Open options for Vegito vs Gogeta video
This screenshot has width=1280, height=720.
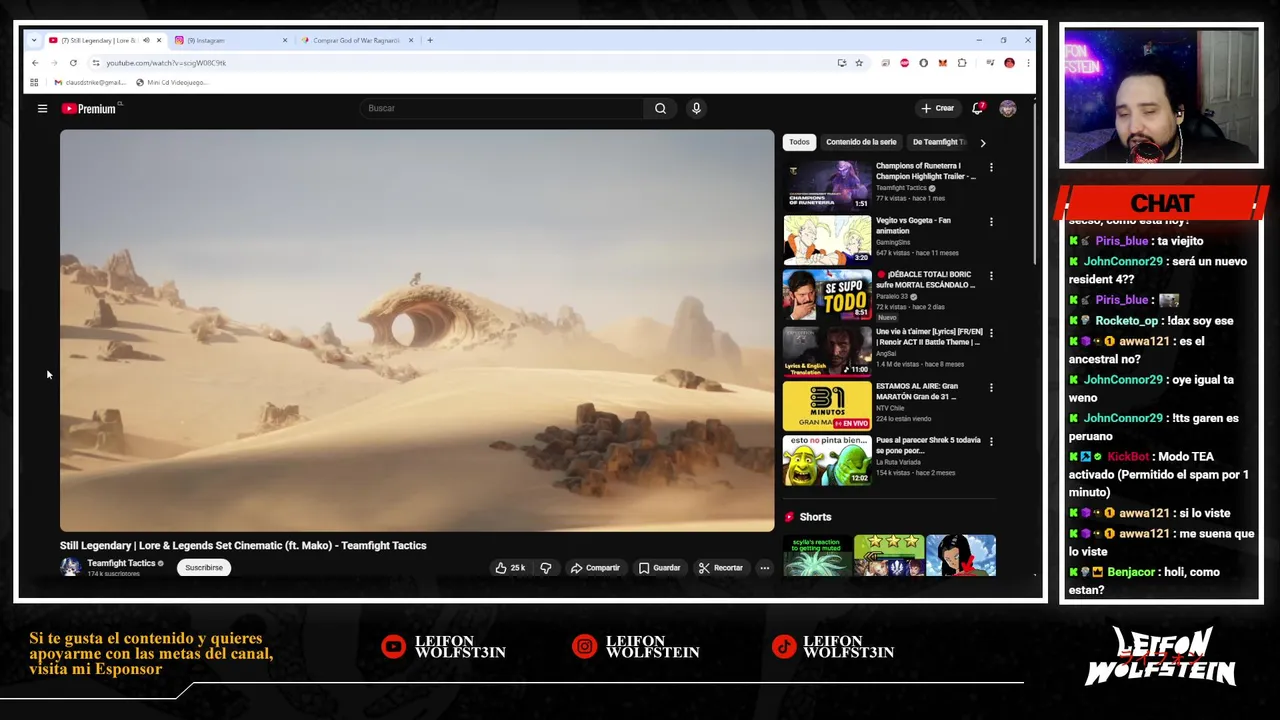tap(991, 221)
